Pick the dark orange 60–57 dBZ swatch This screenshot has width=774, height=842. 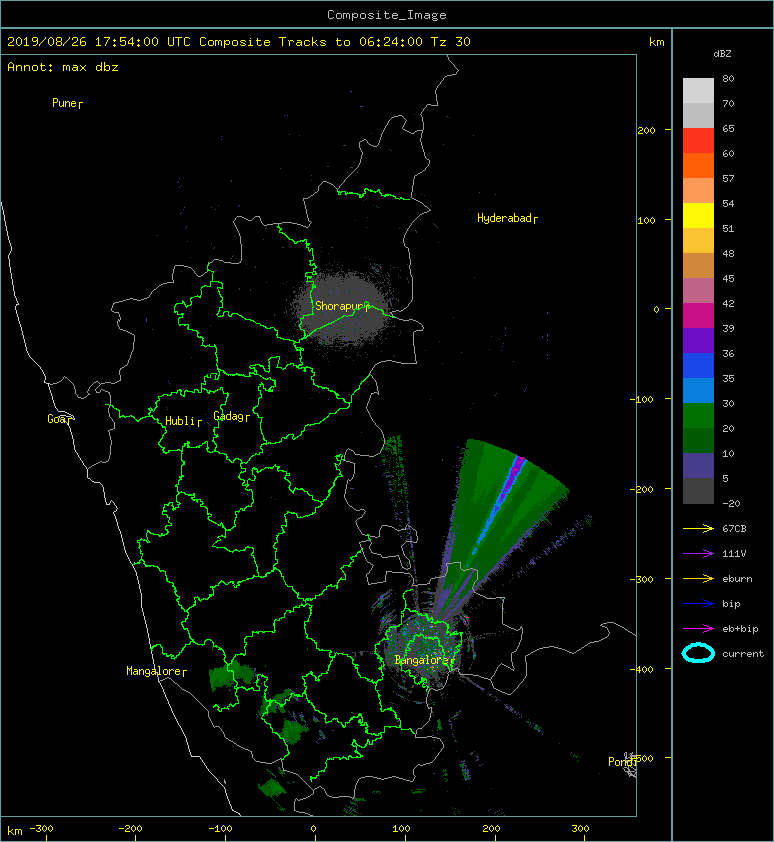click(x=698, y=166)
